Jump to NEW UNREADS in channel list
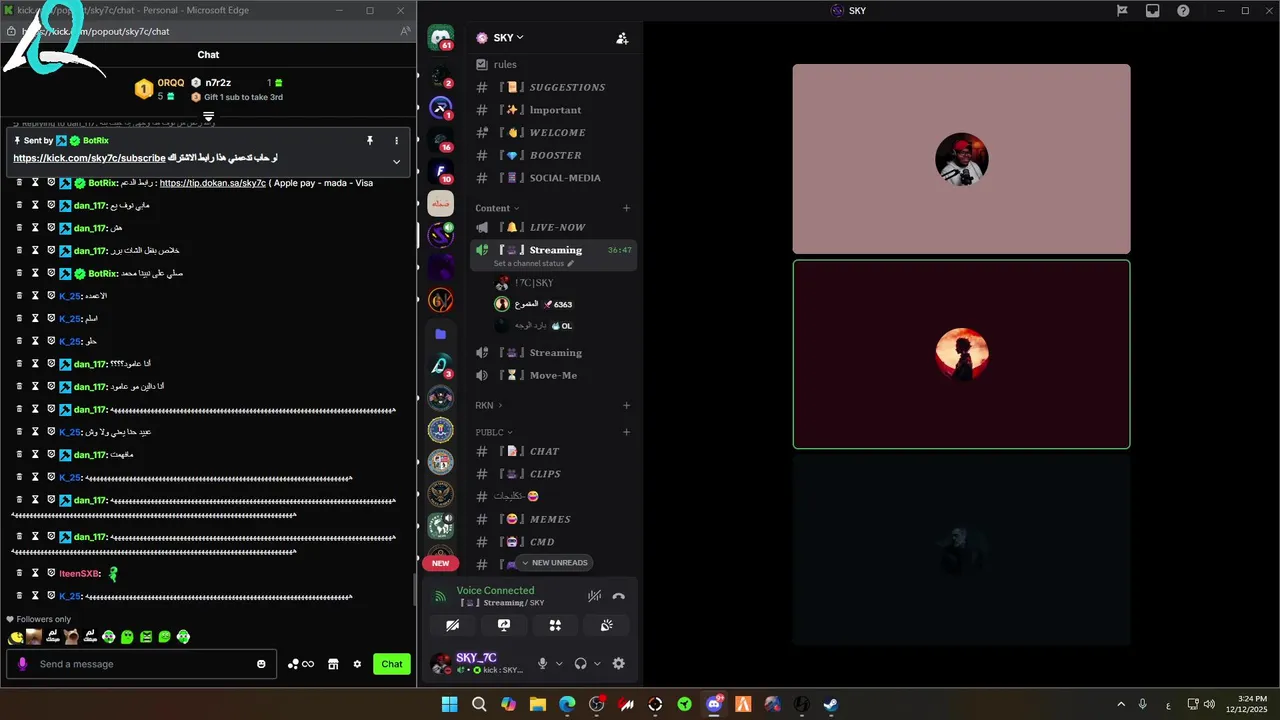This screenshot has height=720, width=1280. point(554,563)
